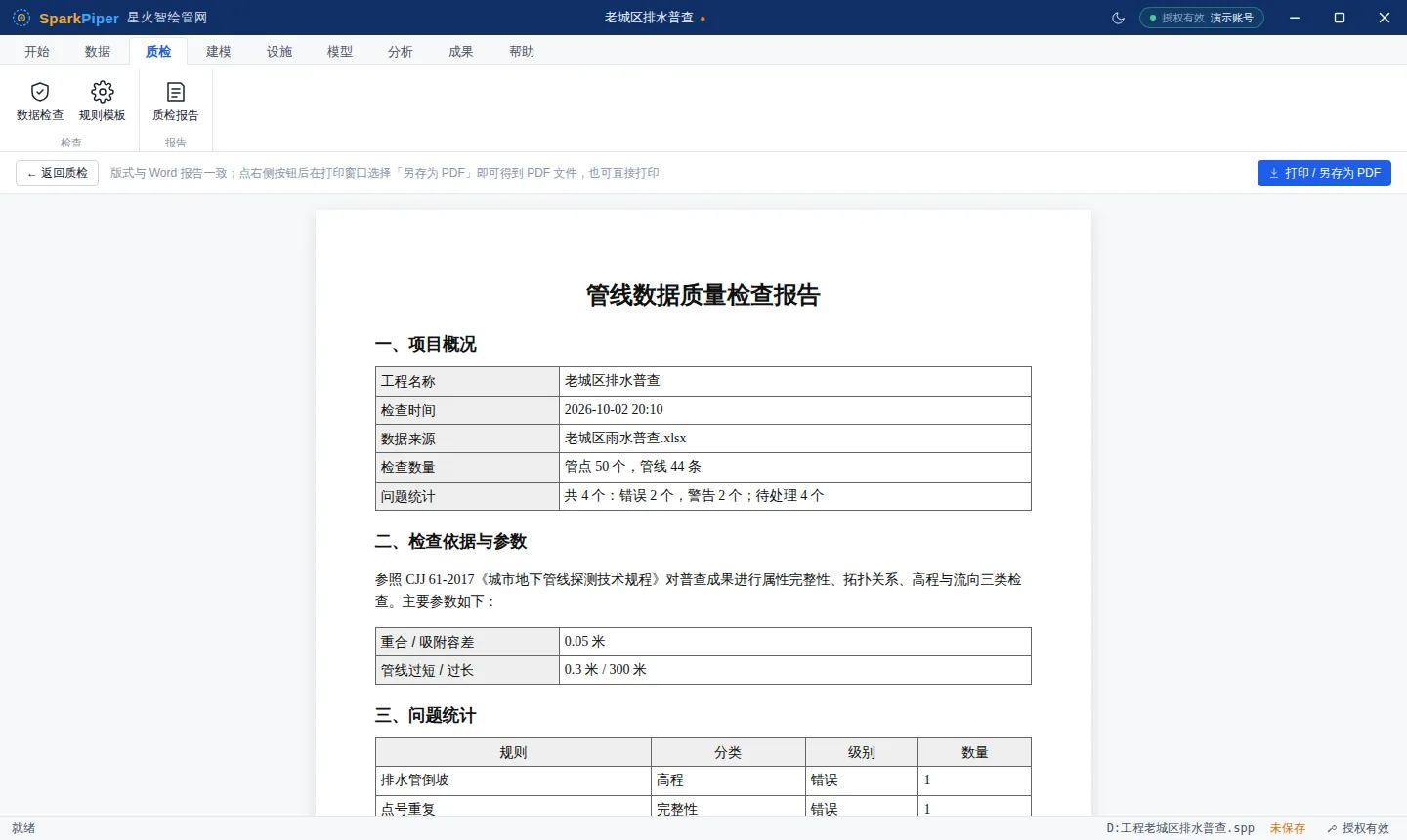
Task: Switch to the 开始 ribbon tab
Action: (37, 52)
